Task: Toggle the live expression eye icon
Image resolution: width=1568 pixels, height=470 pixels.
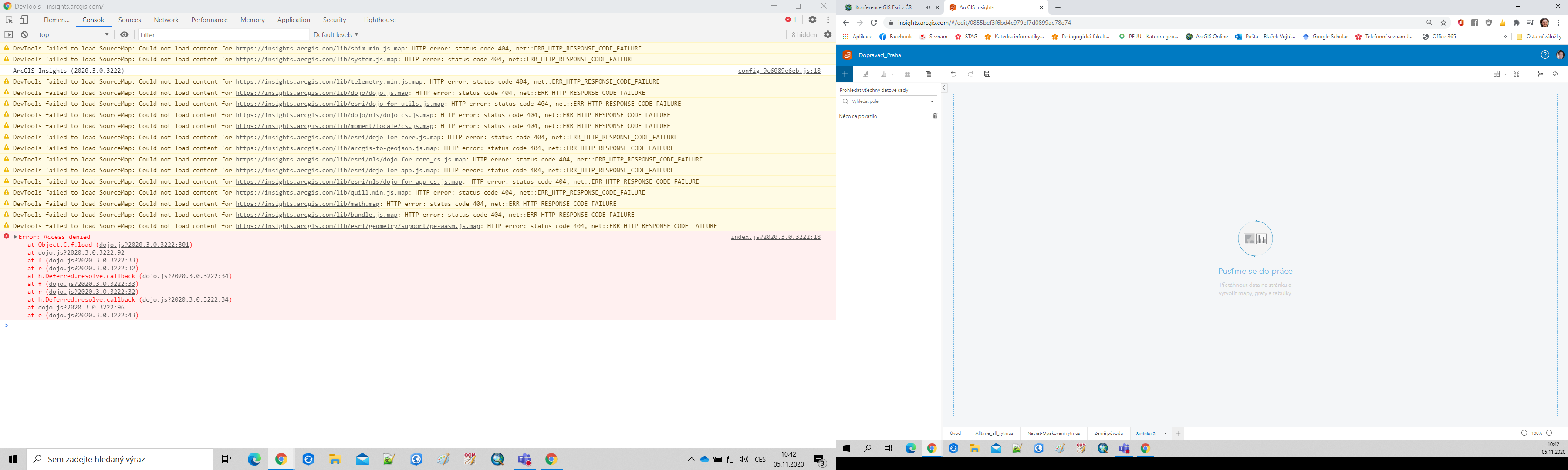Action: 124,35
